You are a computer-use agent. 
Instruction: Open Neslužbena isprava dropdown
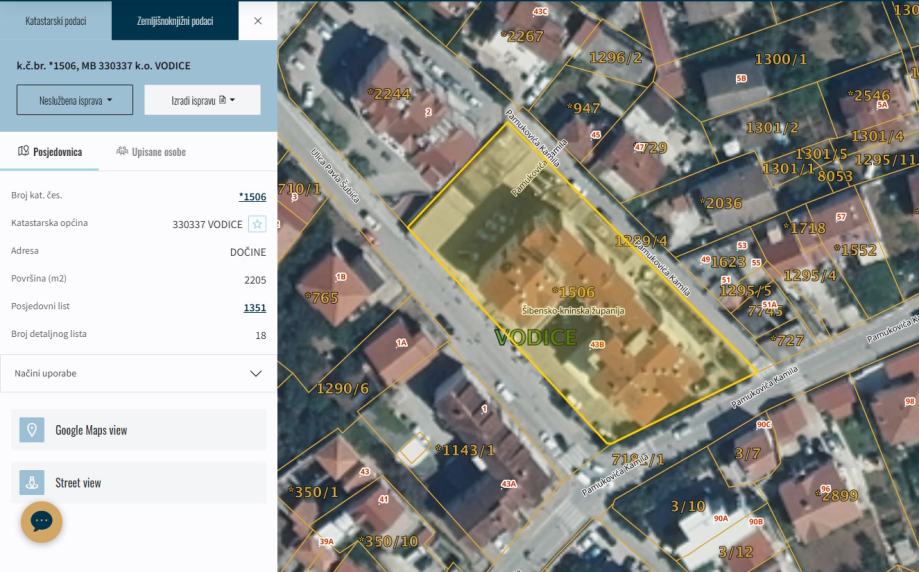[75, 100]
